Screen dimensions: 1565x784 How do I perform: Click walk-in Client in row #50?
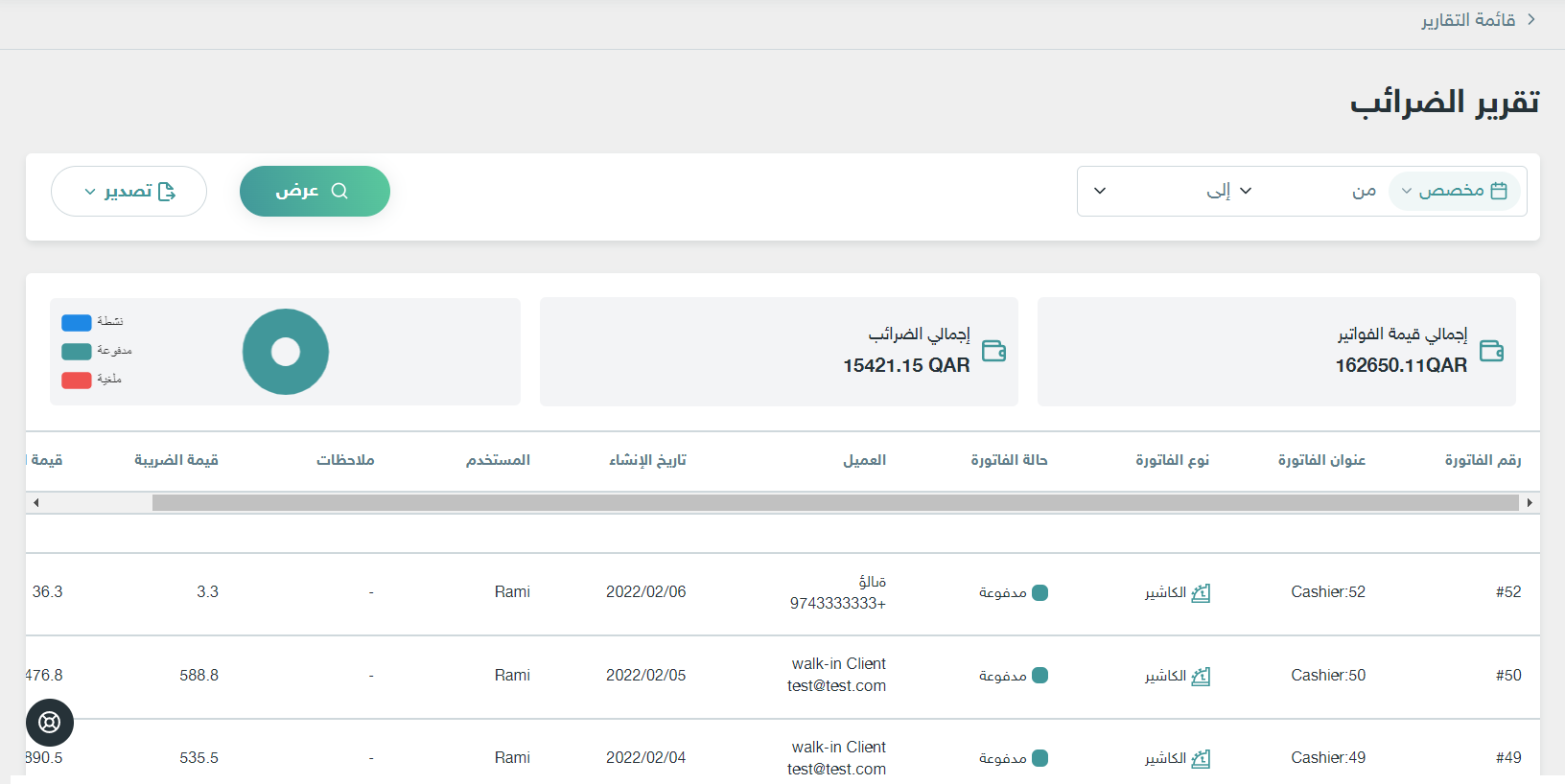coord(839,664)
